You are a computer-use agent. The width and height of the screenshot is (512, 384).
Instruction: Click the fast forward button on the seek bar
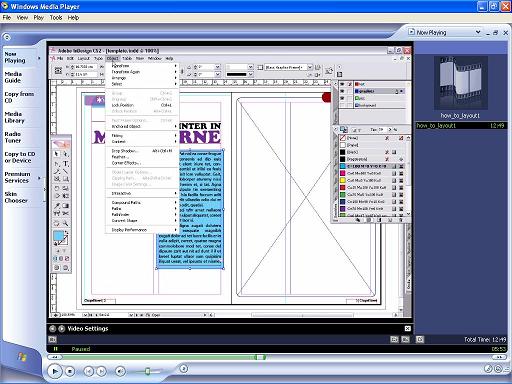(499, 357)
